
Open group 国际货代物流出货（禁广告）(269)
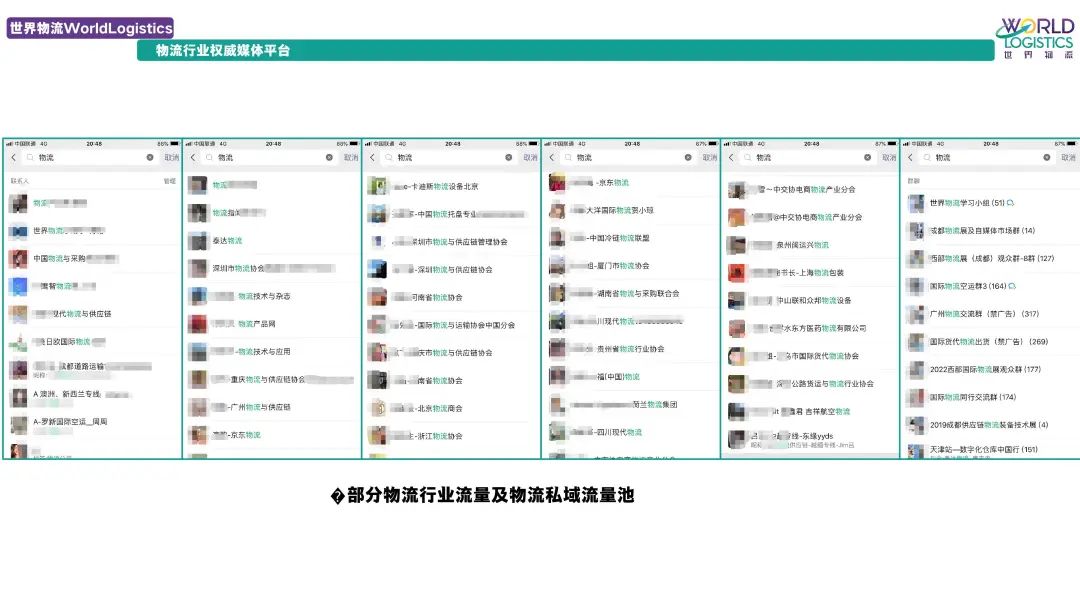(x=990, y=342)
